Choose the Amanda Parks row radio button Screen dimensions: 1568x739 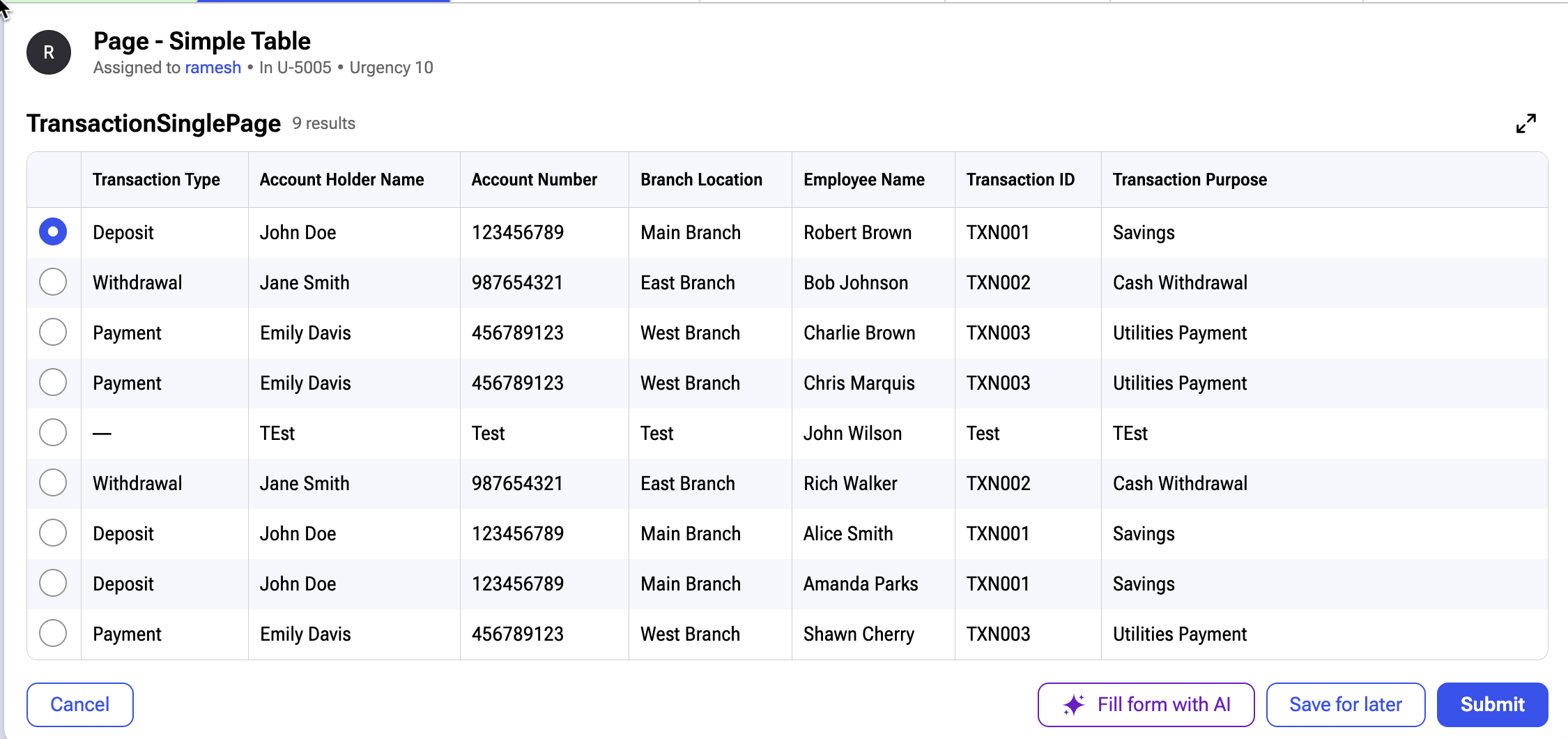pyautogui.click(x=53, y=583)
